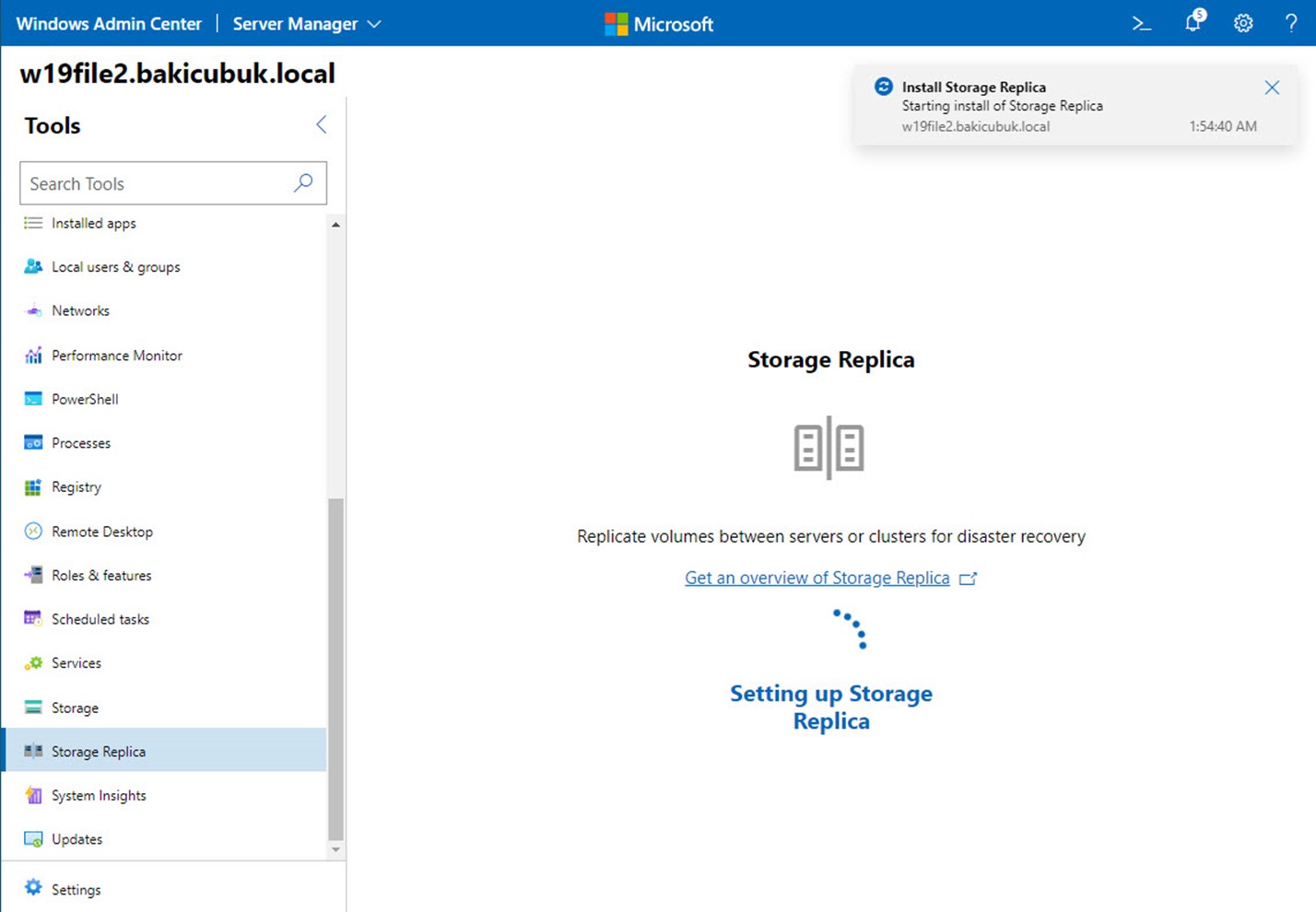Open Settings at bottom of sidebar

click(76, 890)
